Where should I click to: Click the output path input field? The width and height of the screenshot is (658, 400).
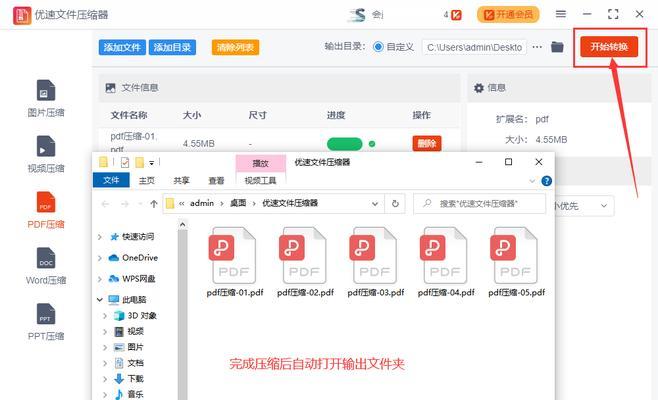[474, 47]
